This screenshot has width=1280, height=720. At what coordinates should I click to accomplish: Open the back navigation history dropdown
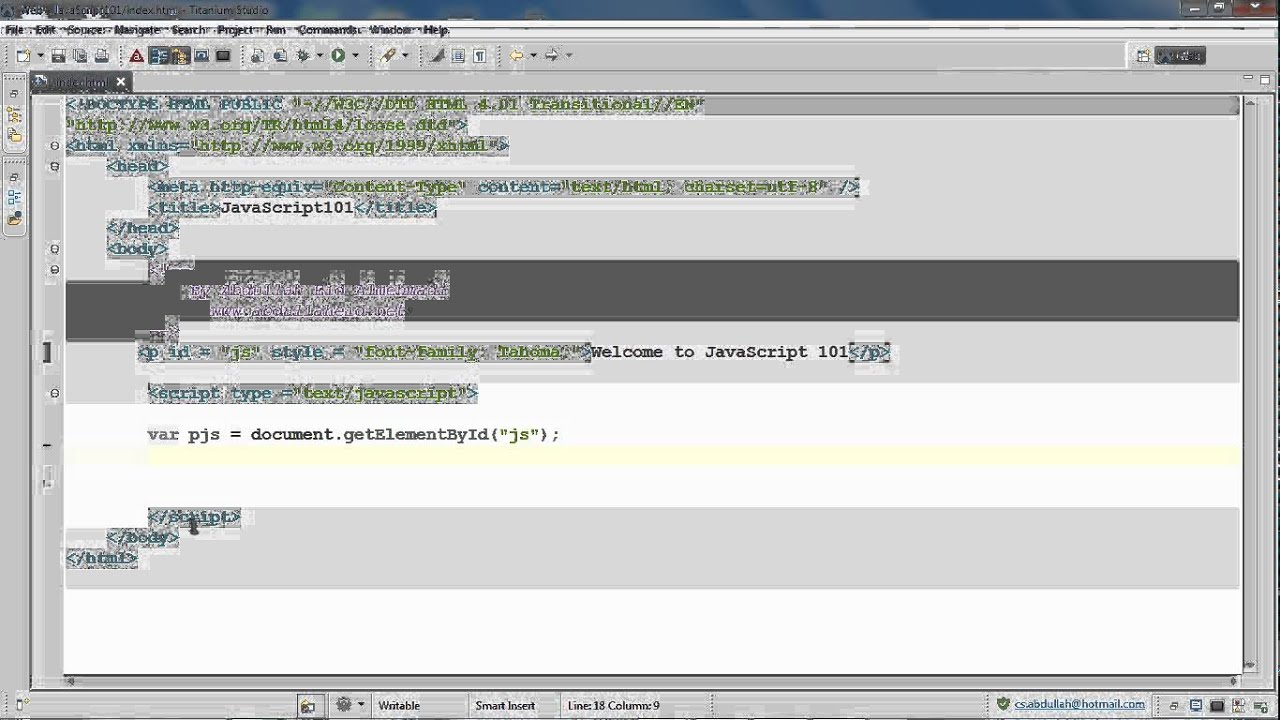[x=533, y=56]
